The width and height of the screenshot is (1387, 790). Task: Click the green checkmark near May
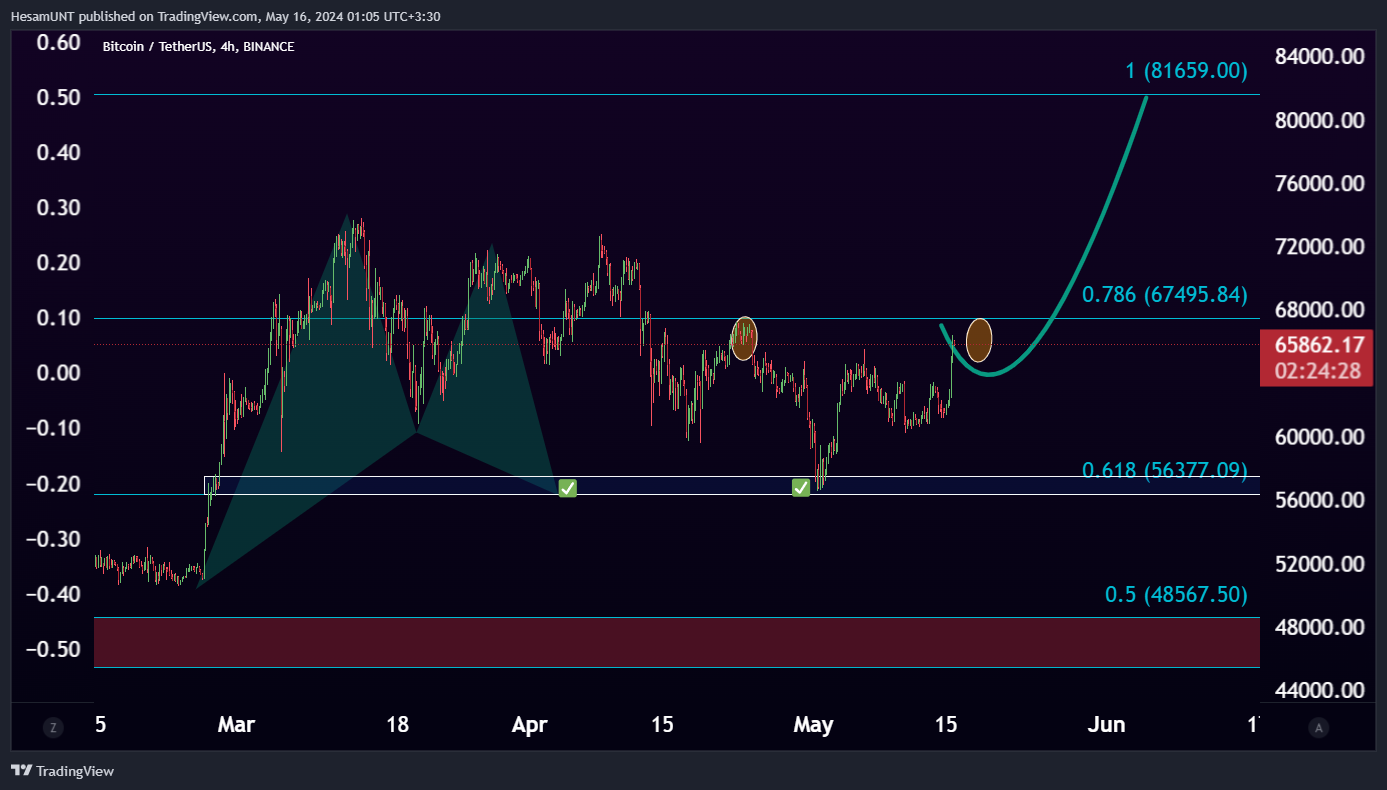click(x=801, y=487)
